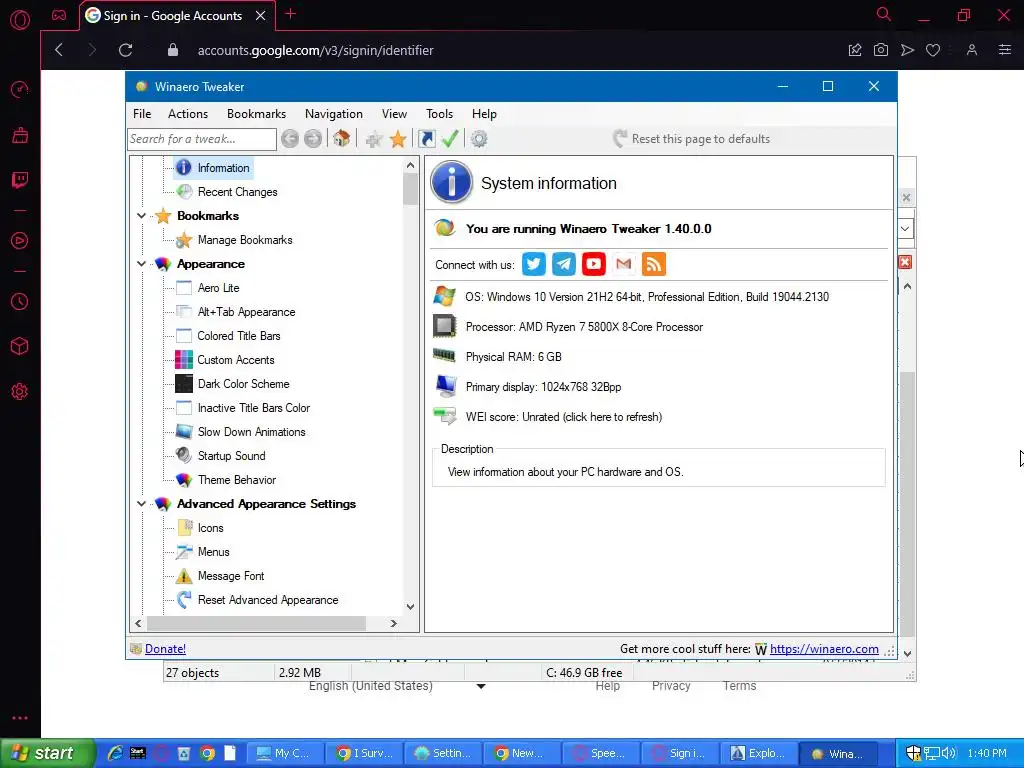Open Twitch from the Opera sidebar
Viewport: 1024px width, 768px height.
pyautogui.click(x=20, y=180)
